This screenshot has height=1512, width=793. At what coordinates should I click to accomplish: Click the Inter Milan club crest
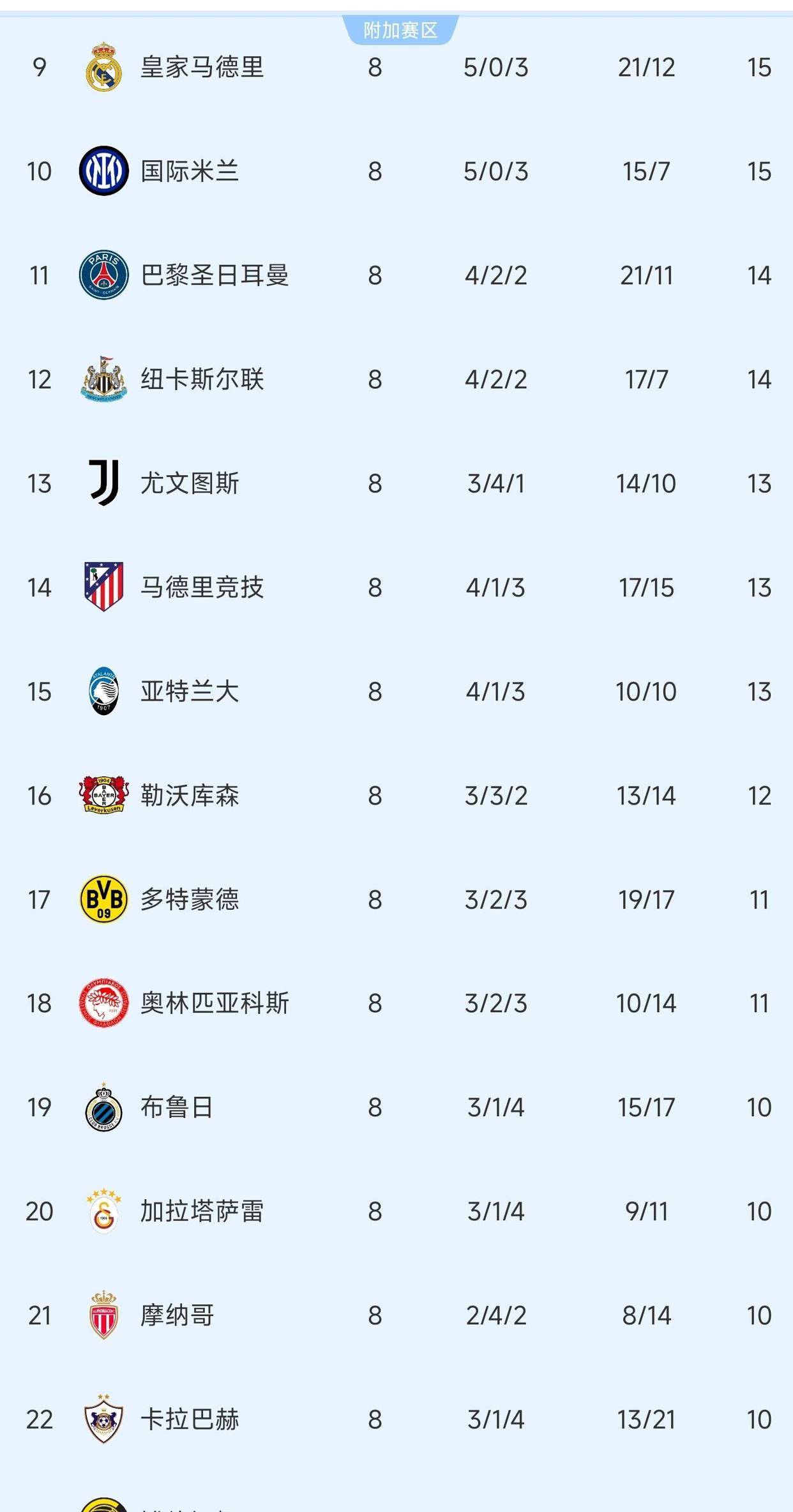[104, 170]
